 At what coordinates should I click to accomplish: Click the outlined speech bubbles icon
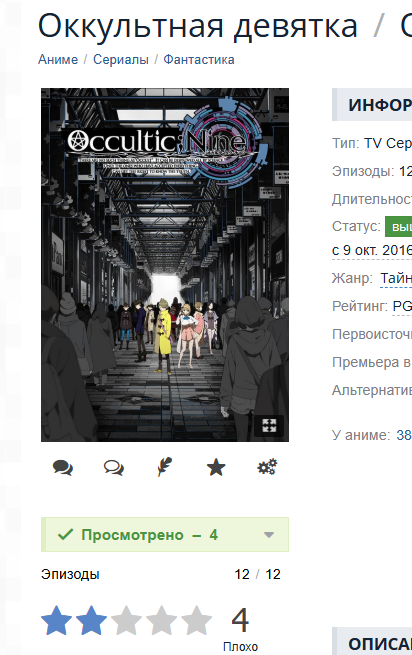[x=114, y=467]
